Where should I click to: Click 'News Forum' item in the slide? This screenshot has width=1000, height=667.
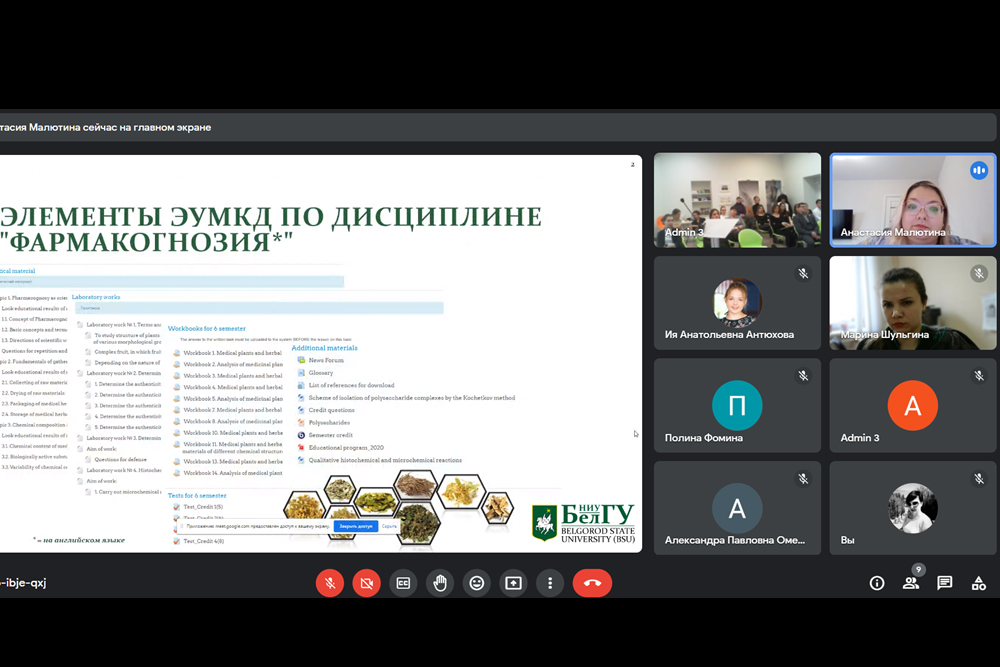coord(326,360)
